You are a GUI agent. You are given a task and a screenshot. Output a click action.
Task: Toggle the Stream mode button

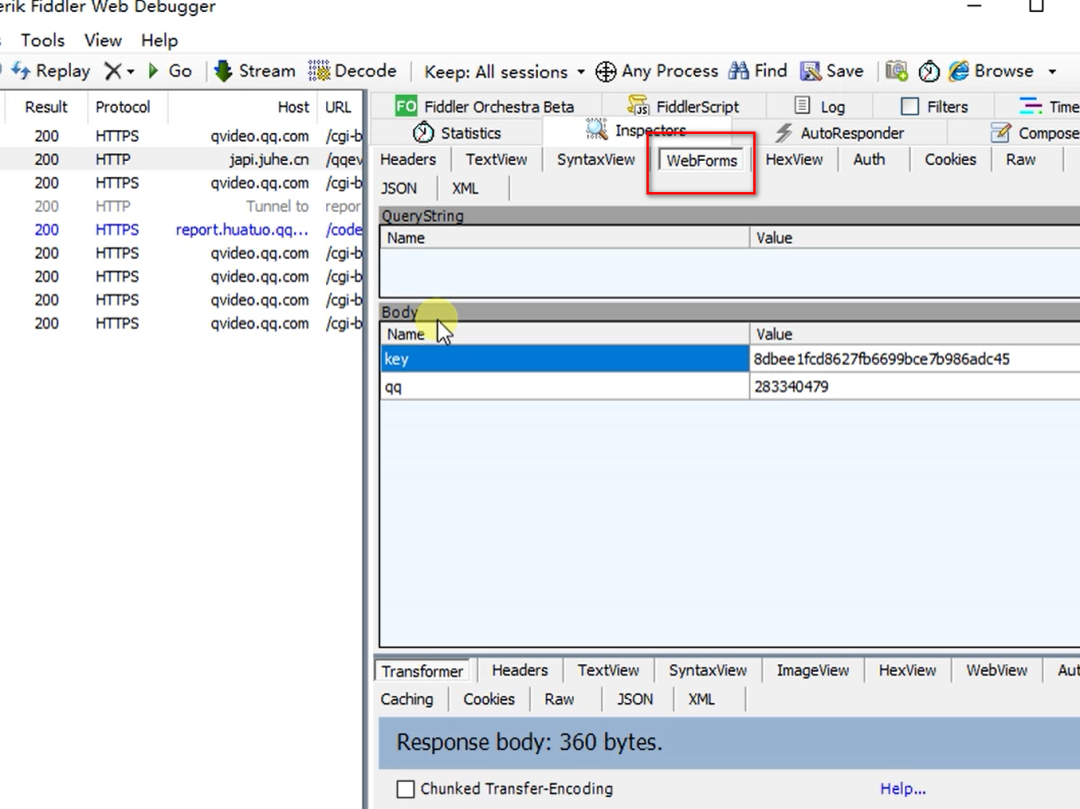[254, 71]
